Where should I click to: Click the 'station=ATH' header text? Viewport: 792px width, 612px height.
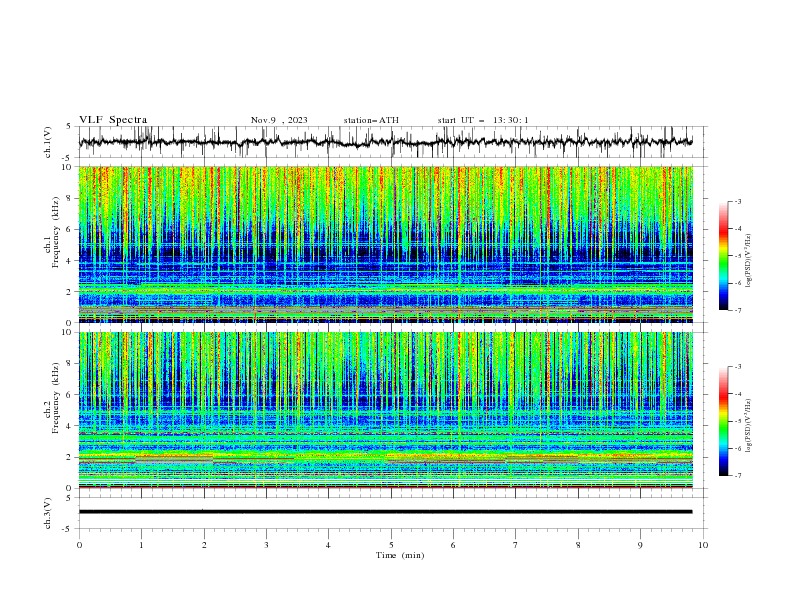(371, 120)
